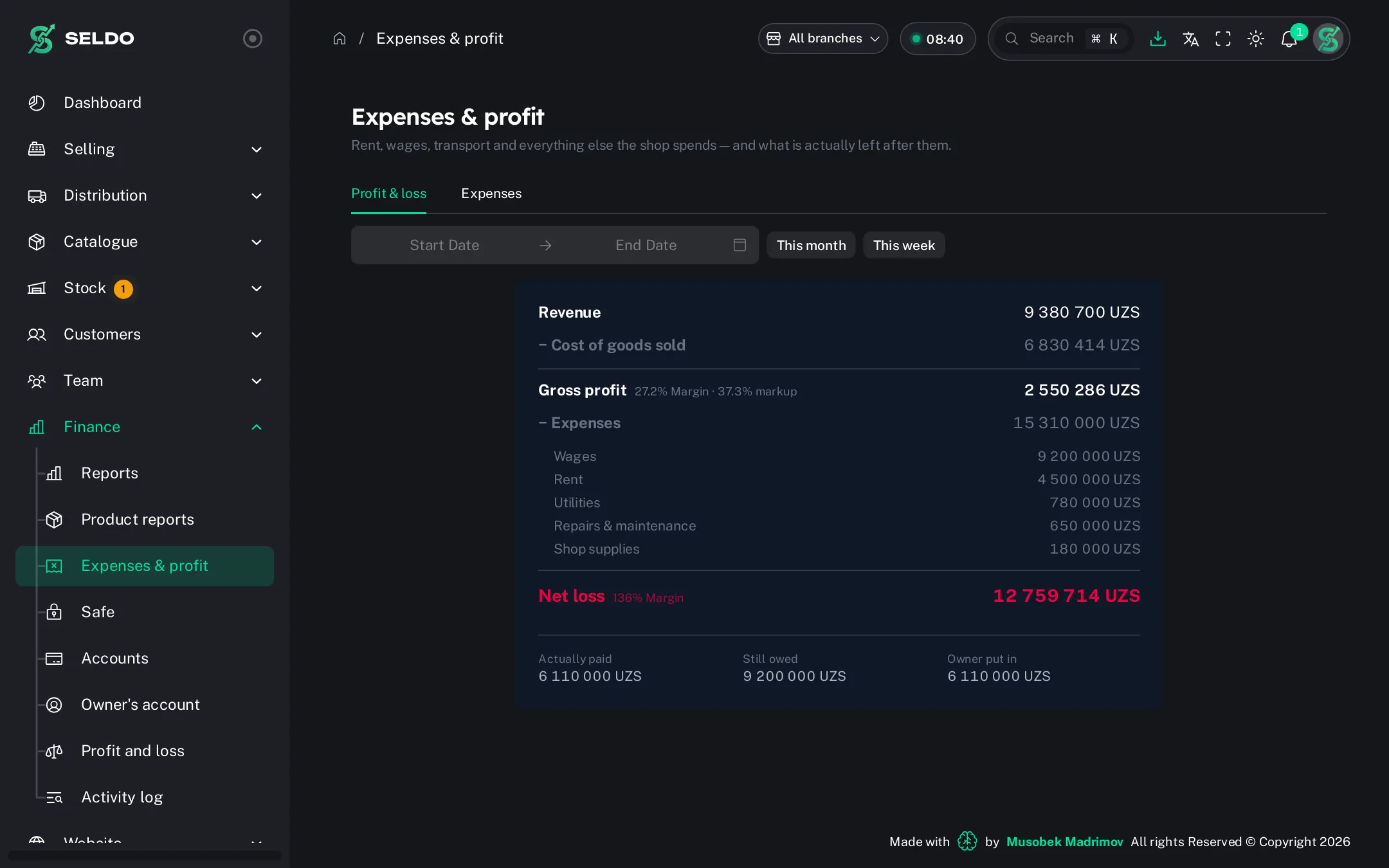Expand the Catalogue menu chevron
Image resolution: width=1389 pixels, height=868 pixels.
(x=257, y=242)
